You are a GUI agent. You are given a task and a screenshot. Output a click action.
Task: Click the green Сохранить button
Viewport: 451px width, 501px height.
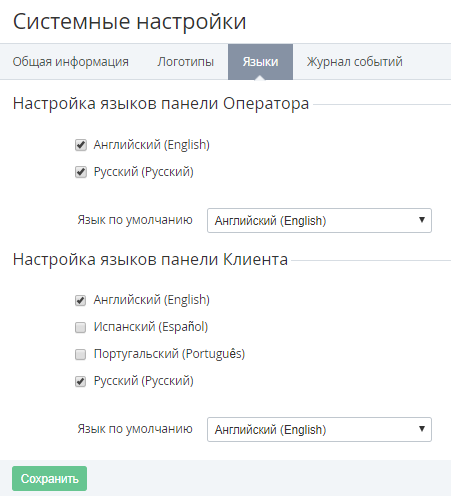click(49, 478)
